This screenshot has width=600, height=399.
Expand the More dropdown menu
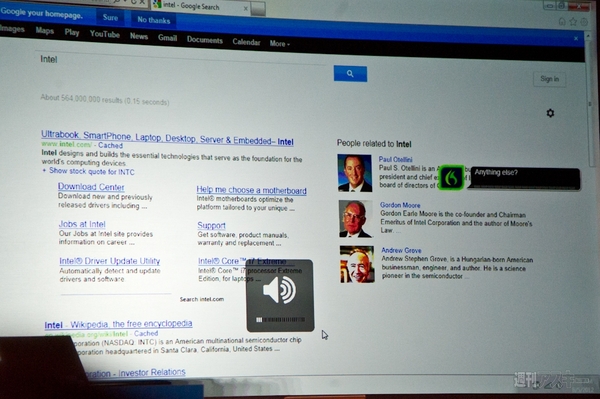pyautogui.click(x=280, y=44)
